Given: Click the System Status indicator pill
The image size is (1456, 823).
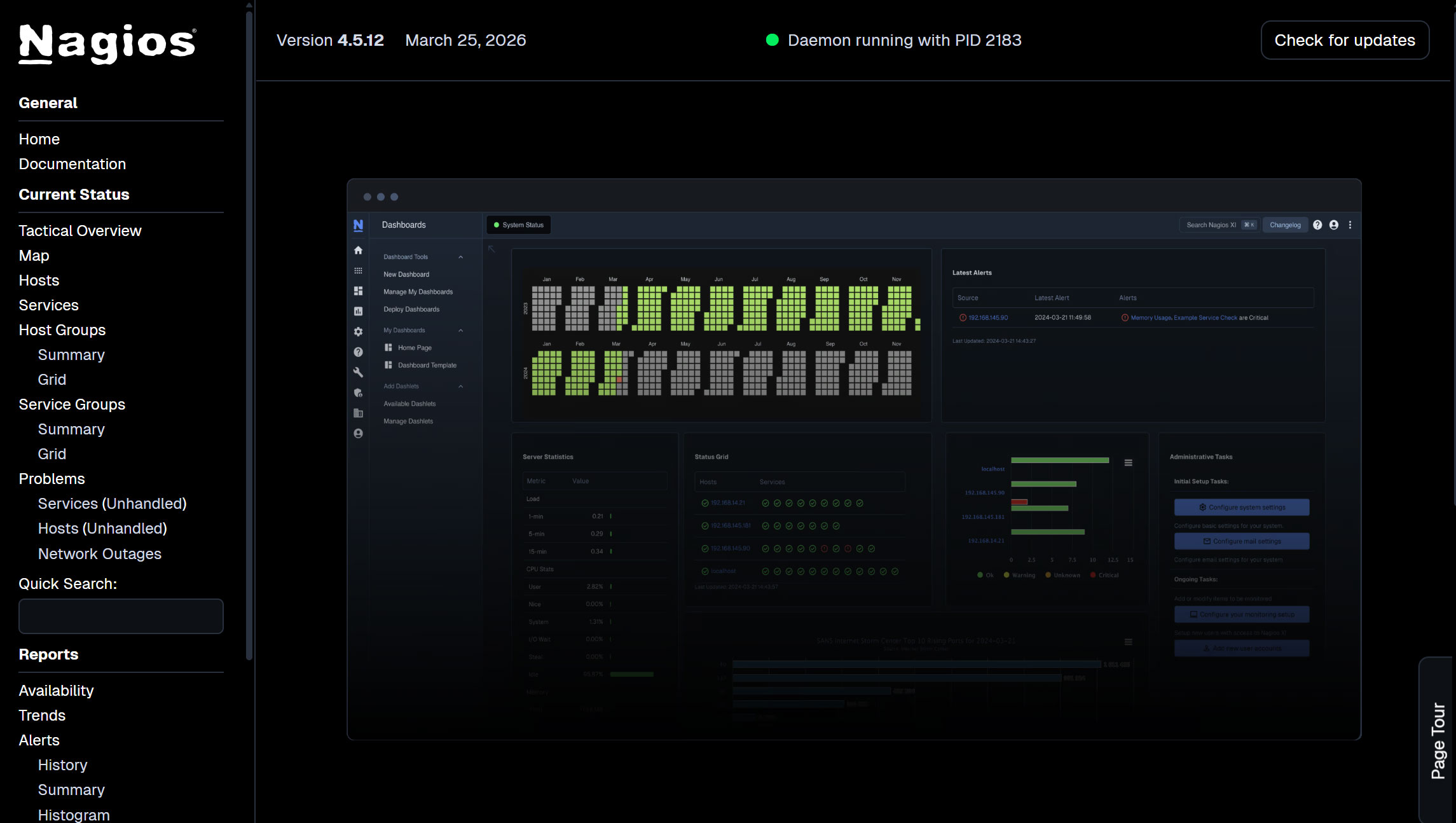Looking at the screenshot, I should 519,225.
